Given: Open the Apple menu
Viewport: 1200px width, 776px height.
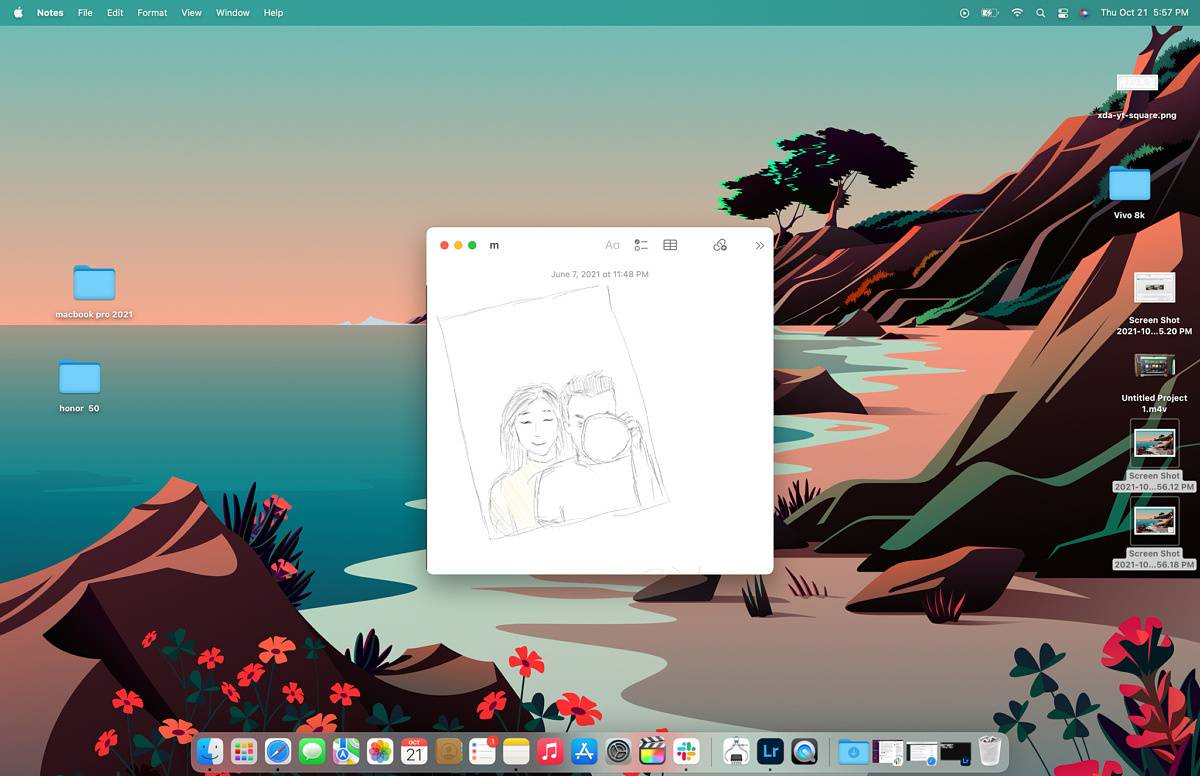Looking at the screenshot, I should [x=18, y=13].
